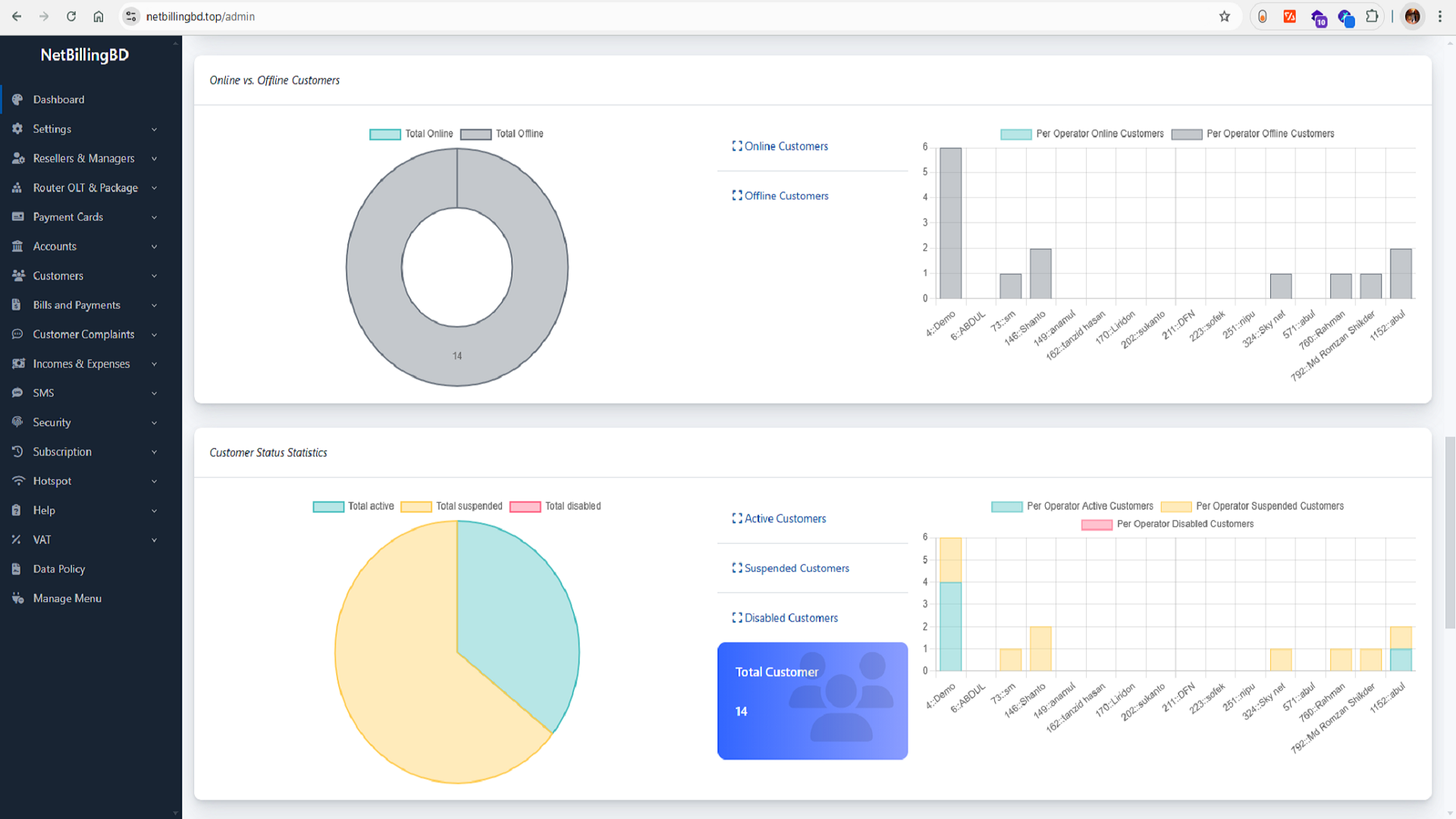Click the Hotspot wifi icon
The height and width of the screenshot is (819, 1456).
click(x=17, y=481)
